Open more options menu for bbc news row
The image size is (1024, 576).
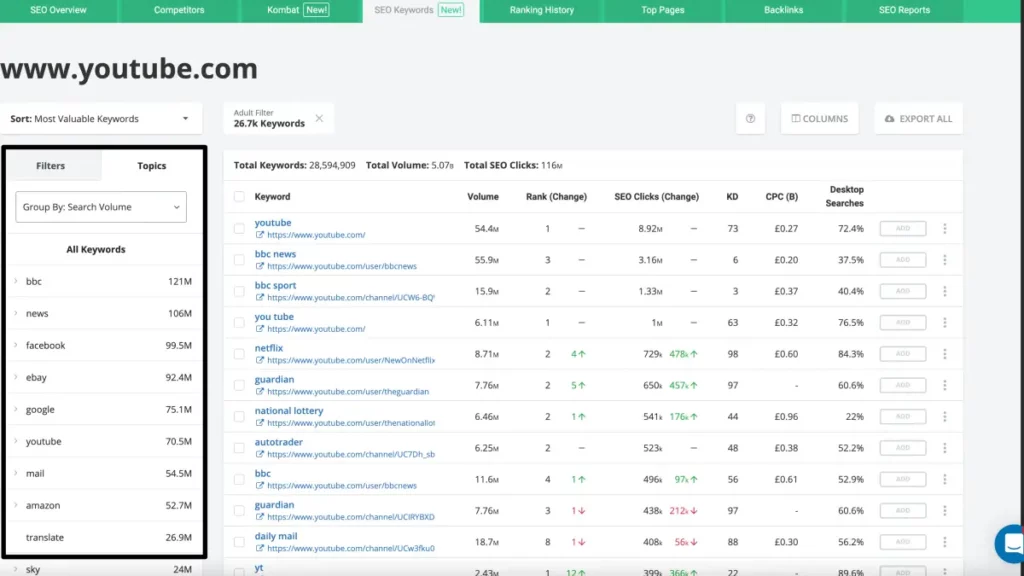(x=944, y=260)
